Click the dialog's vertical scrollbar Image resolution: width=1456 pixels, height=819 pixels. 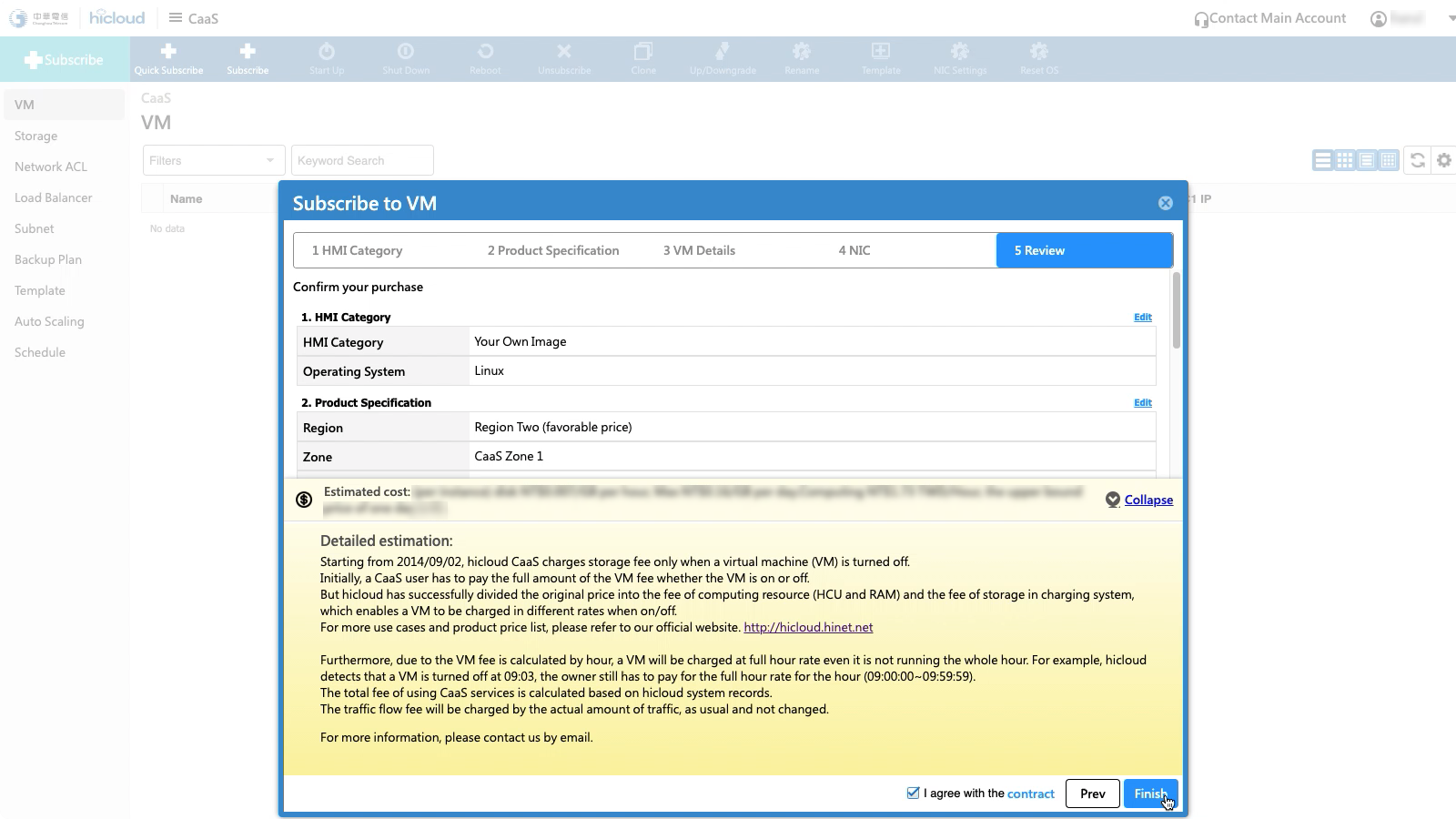click(1176, 309)
